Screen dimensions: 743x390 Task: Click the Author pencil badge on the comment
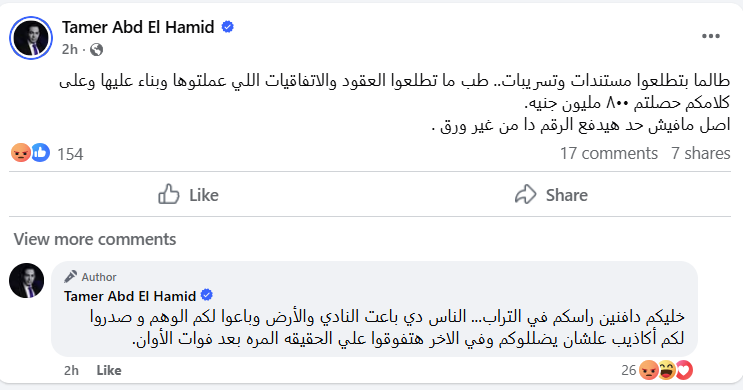tap(91, 277)
